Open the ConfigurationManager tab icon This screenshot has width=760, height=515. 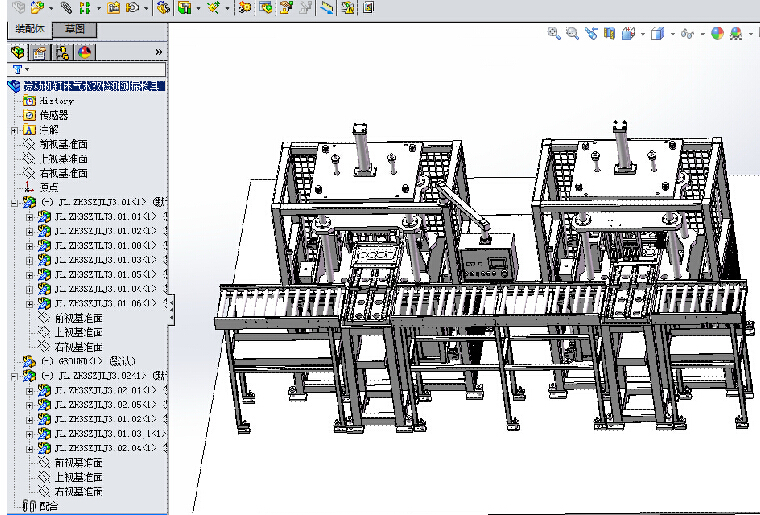coord(62,51)
